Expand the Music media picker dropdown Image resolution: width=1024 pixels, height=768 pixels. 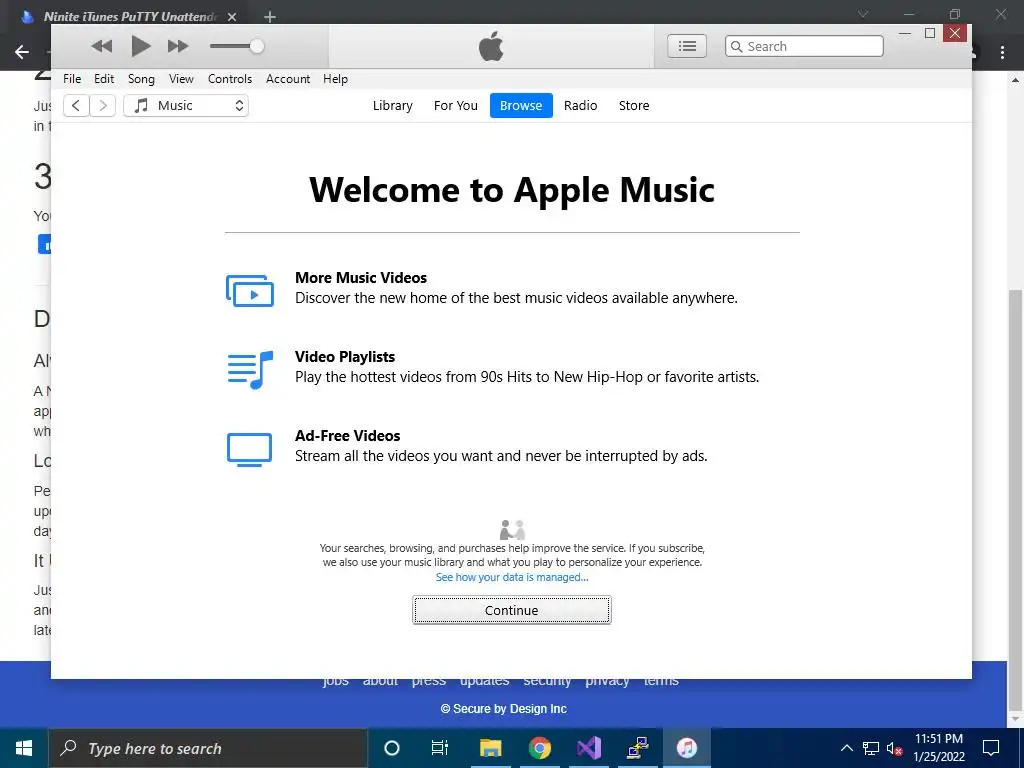point(186,106)
